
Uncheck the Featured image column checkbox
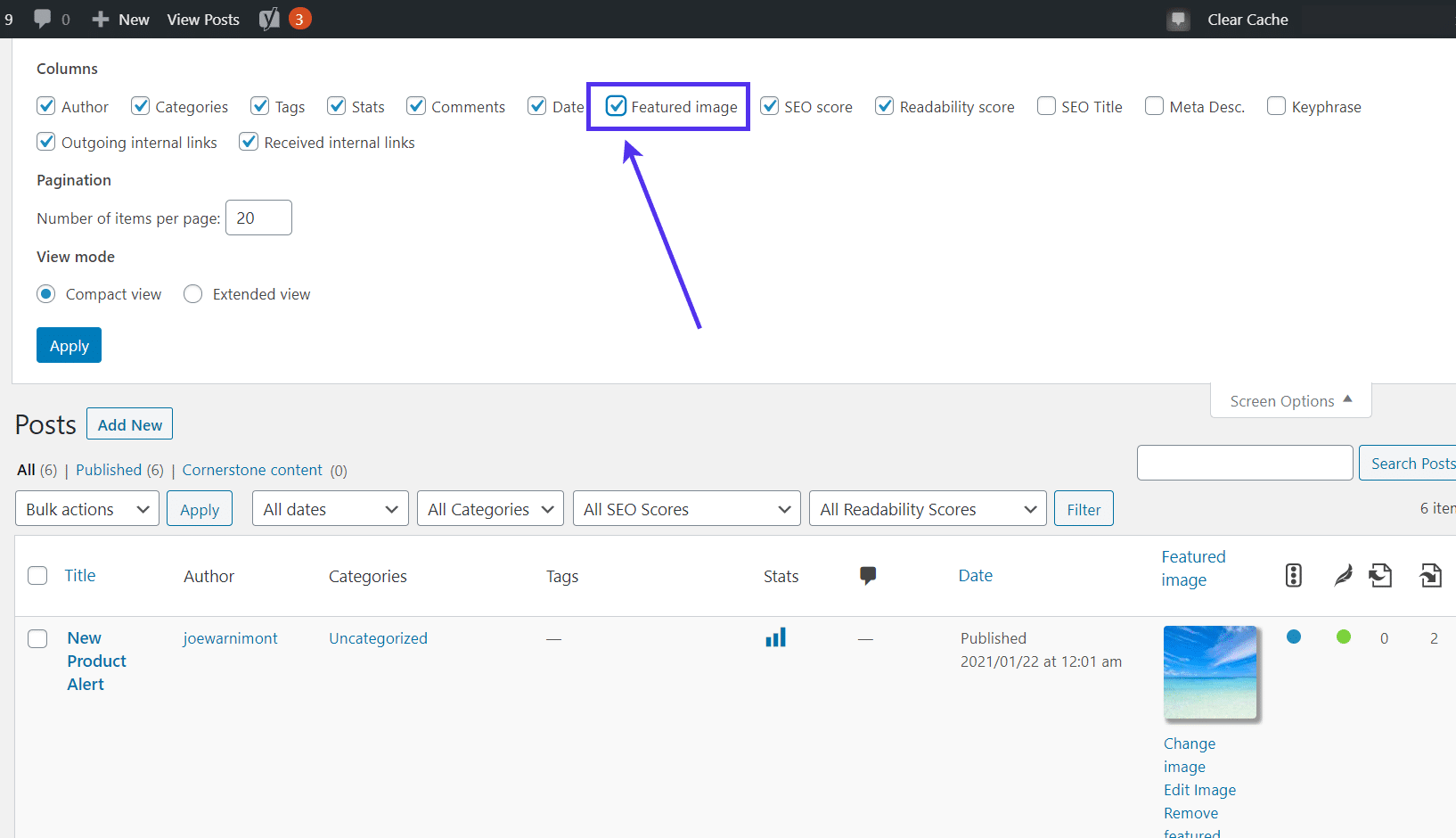click(617, 106)
